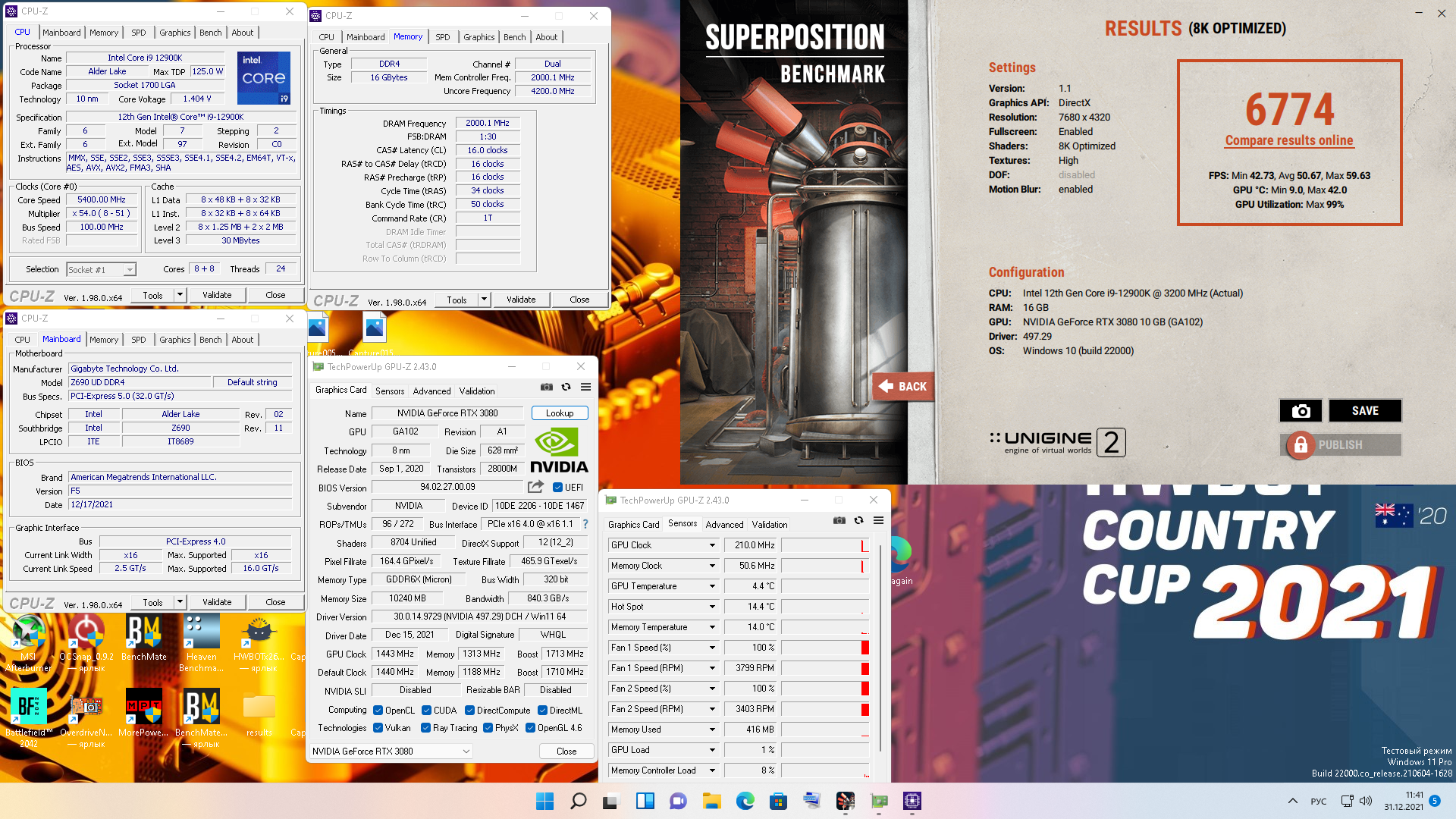
Task: Open the GPU Clock sensor dropdown arrow
Action: click(712, 545)
